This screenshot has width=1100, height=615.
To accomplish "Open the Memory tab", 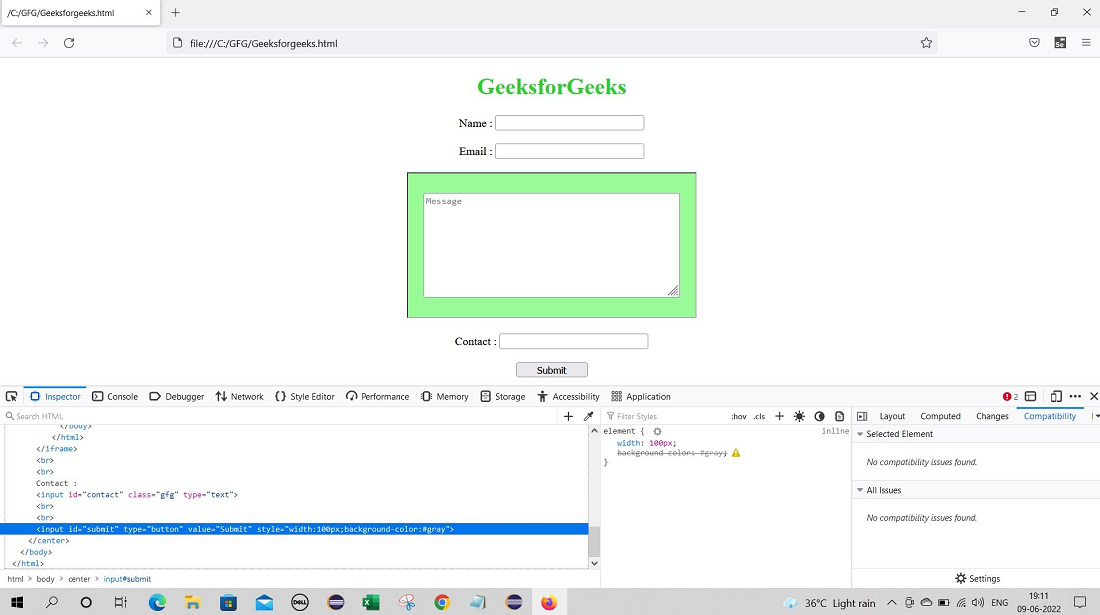I will pos(445,397).
